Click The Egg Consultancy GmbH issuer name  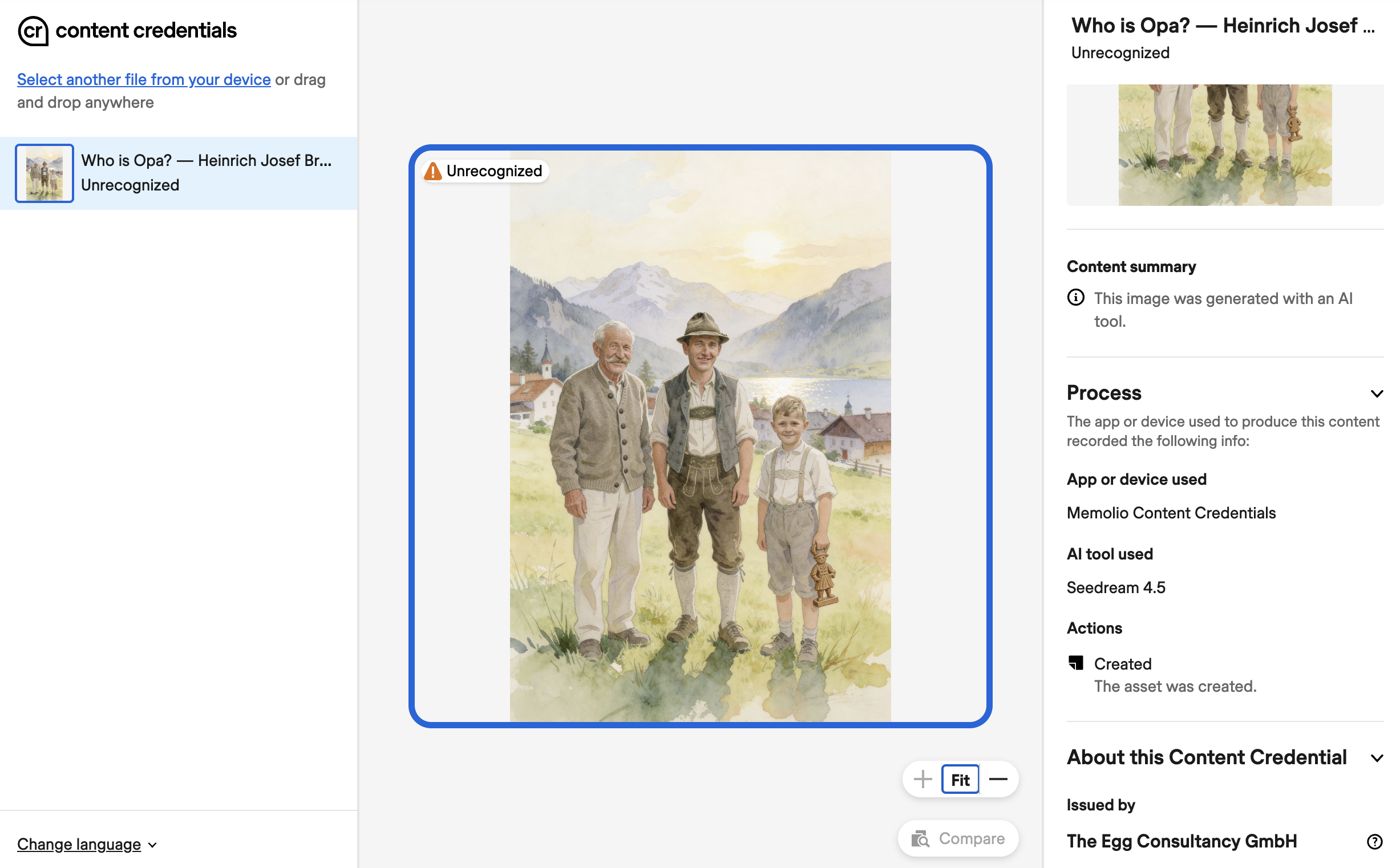(1181, 841)
